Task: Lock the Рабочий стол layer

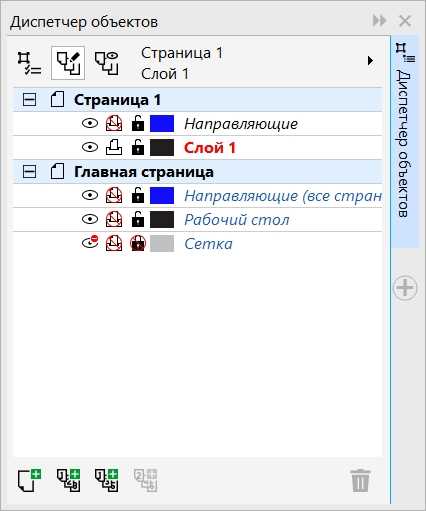Action: click(138, 219)
